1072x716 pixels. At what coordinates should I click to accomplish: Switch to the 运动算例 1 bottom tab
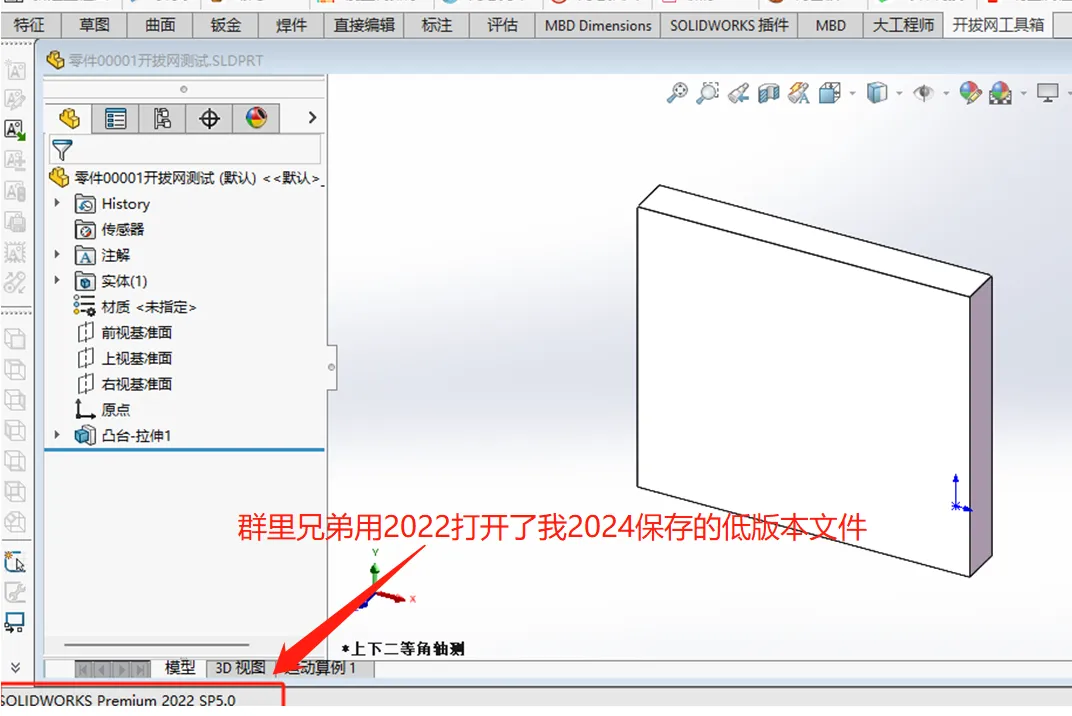pos(323,667)
